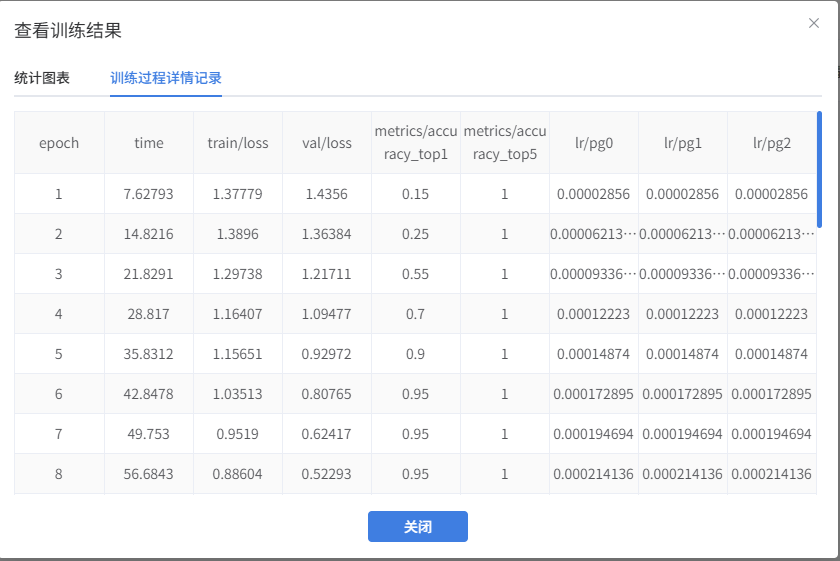Screen dimensions: 840x561
Task: Click the time column header
Action: point(149,143)
